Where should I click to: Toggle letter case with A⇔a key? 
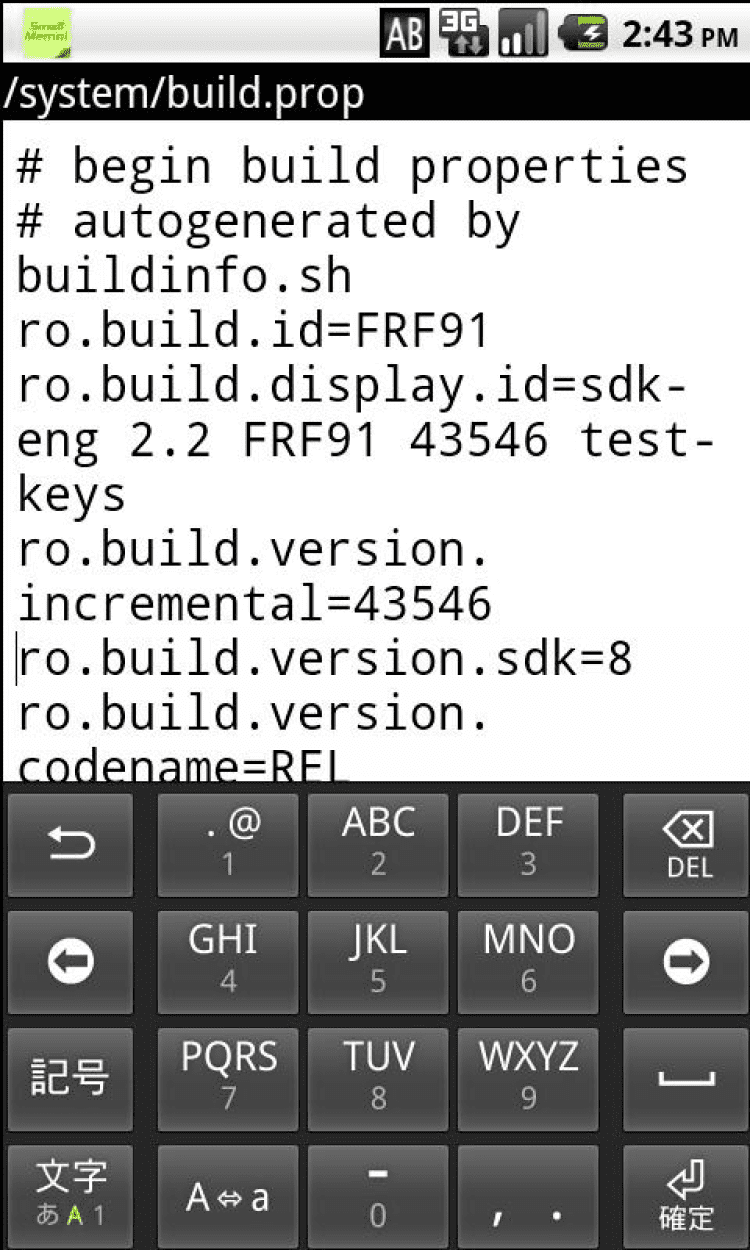228,1196
